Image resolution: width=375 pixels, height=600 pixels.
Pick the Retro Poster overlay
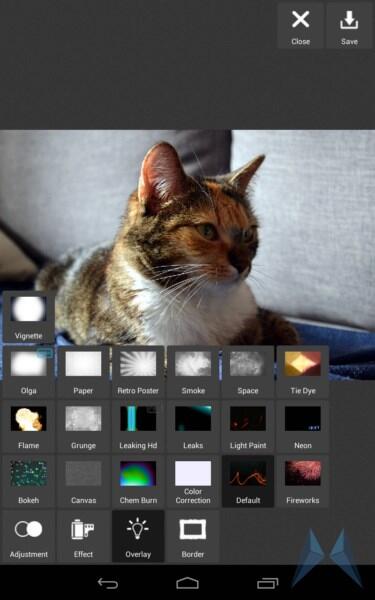point(138,372)
